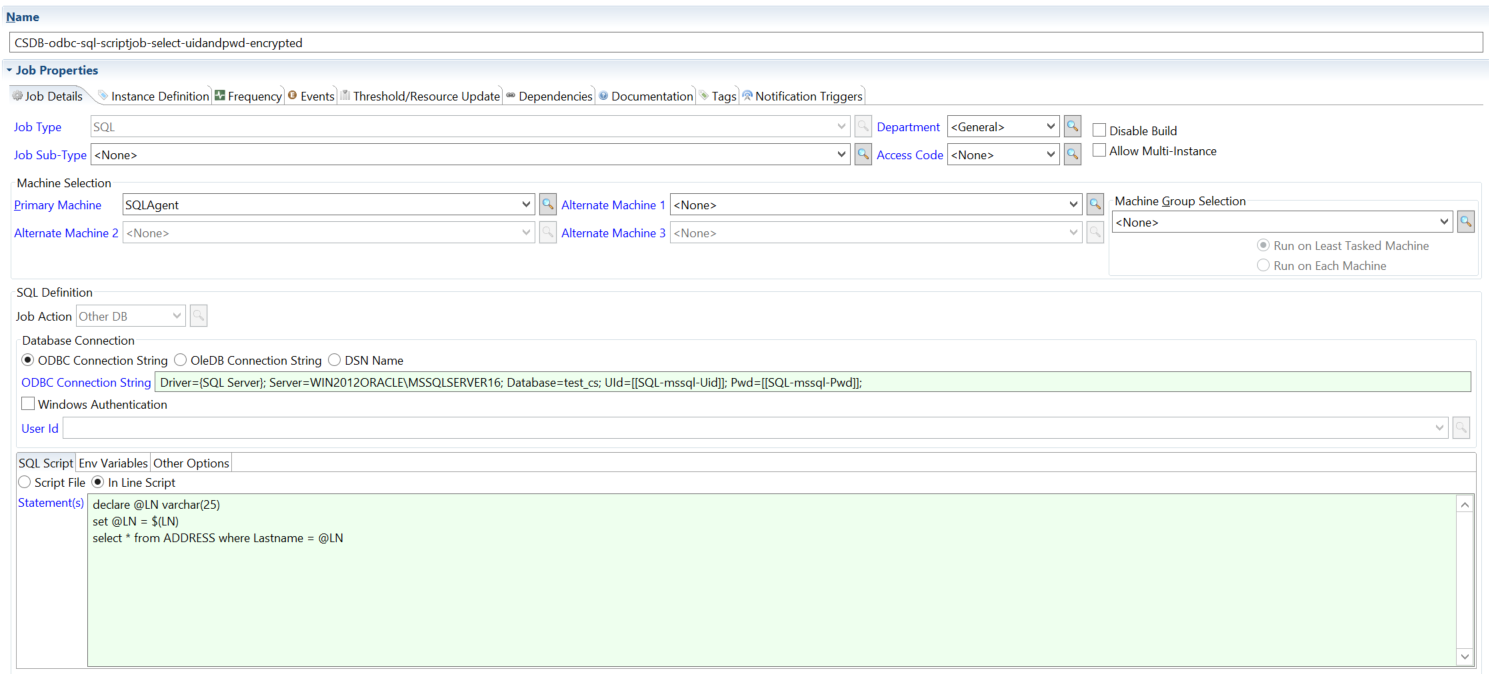The image size is (1489, 674).
Task: Click into the ODBC Connection String field
Action: click(812, 382)
